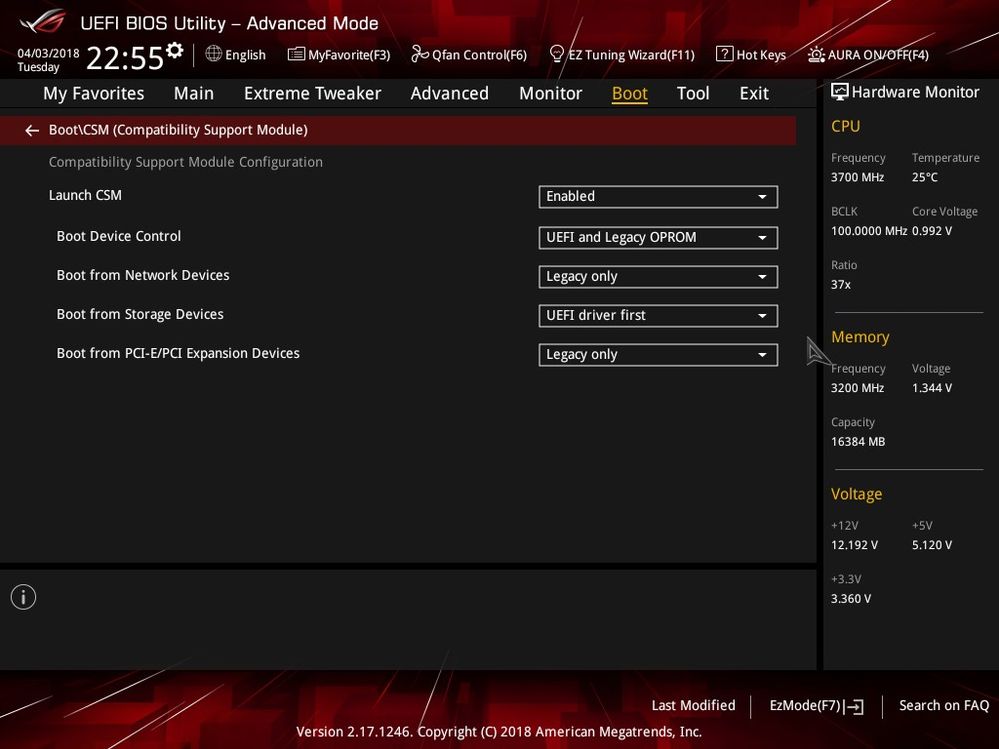Click the Memory frequency value 3200 MHz
Viewport: 999px width, 749px height.
coord(858,388)
